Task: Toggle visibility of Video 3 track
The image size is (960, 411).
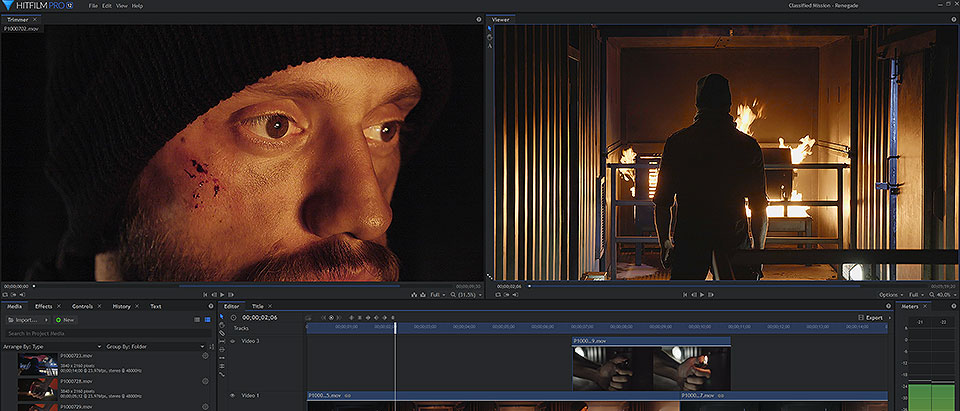Action: (x=232, y=341)
